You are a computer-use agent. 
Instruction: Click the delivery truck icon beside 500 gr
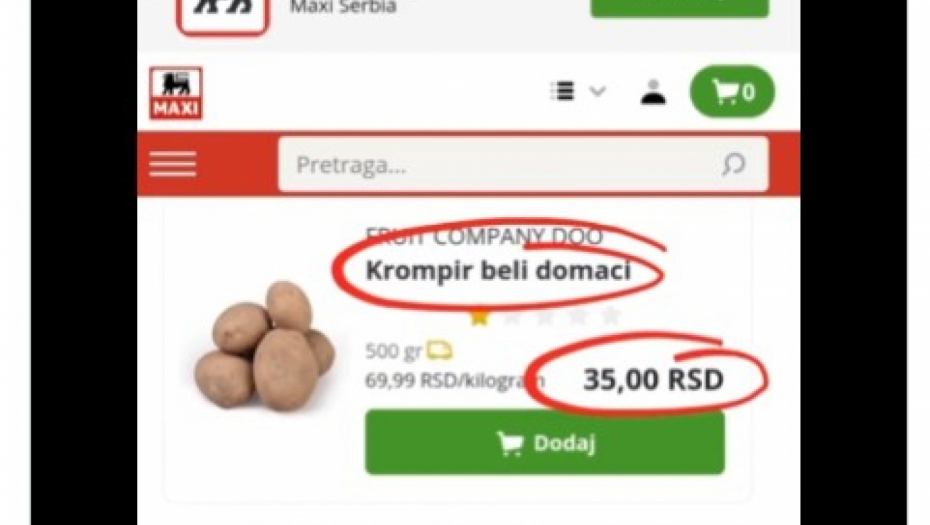[x=439, y=351]
